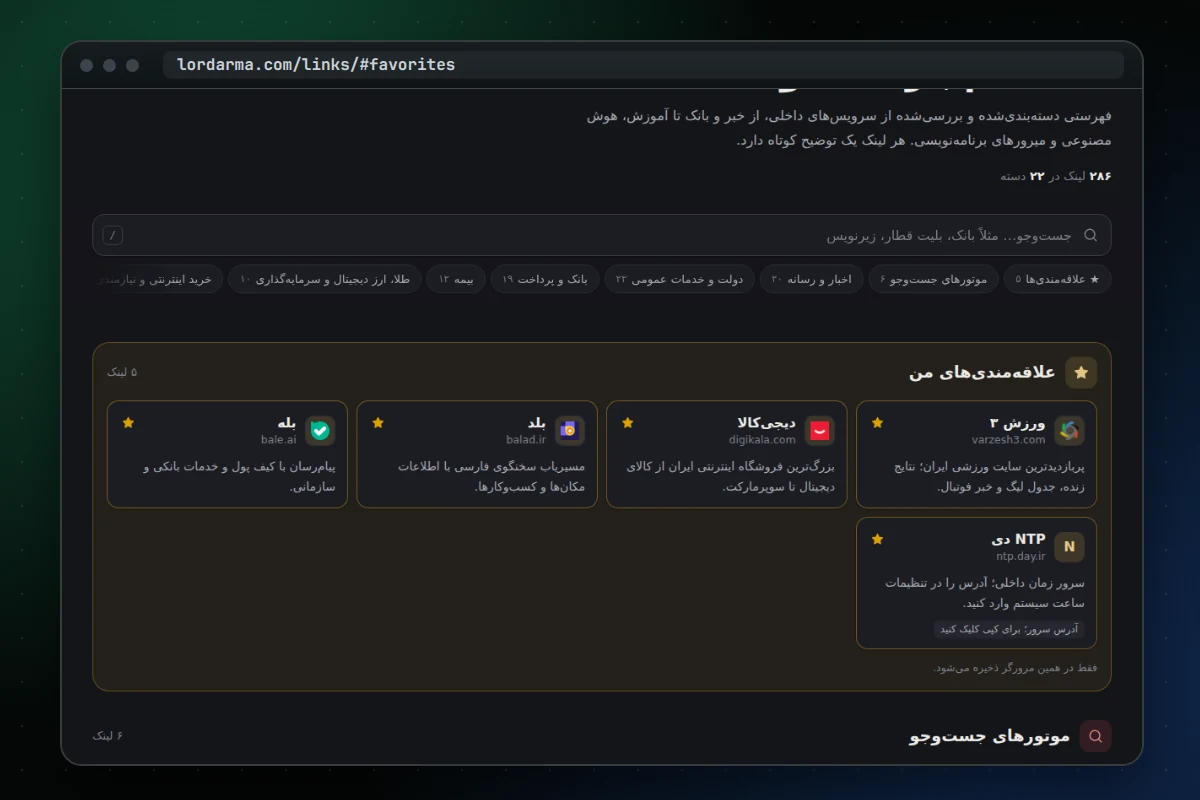Viewport: 1200px width, 800px height.
Task: Click the "علاقه‌مندی‌های من" section heading
Action: click(x=982, y=373)
